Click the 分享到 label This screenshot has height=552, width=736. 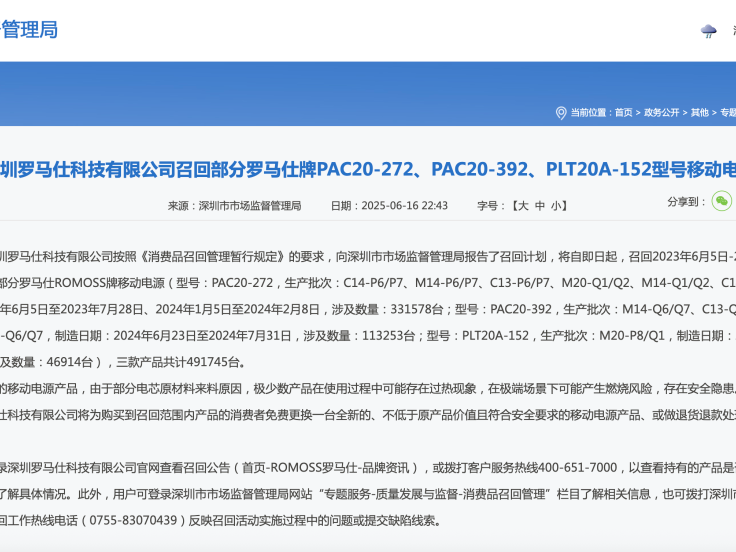[x=686, y=202]
